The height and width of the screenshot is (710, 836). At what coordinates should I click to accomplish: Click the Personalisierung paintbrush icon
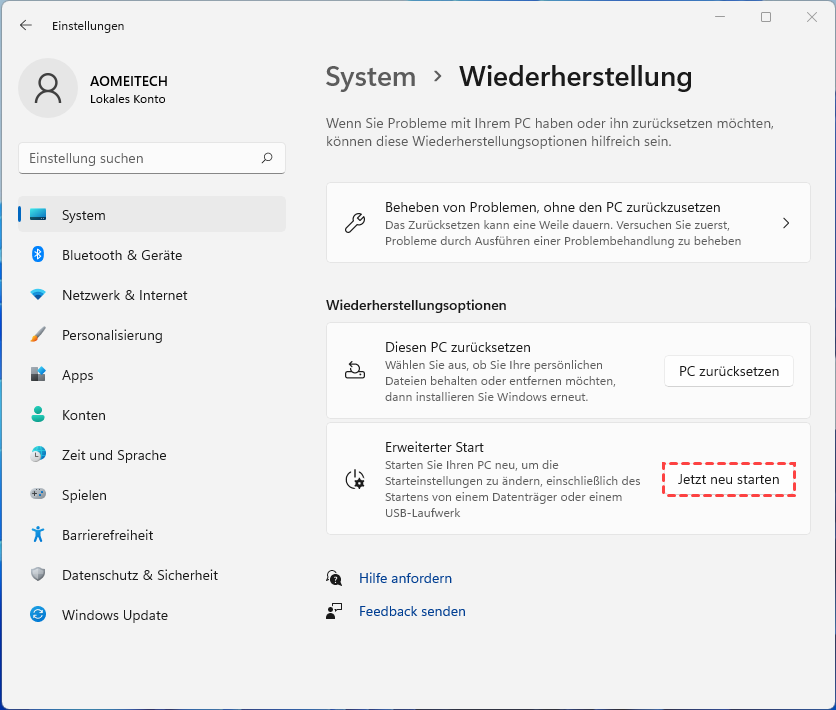[38, 335]
